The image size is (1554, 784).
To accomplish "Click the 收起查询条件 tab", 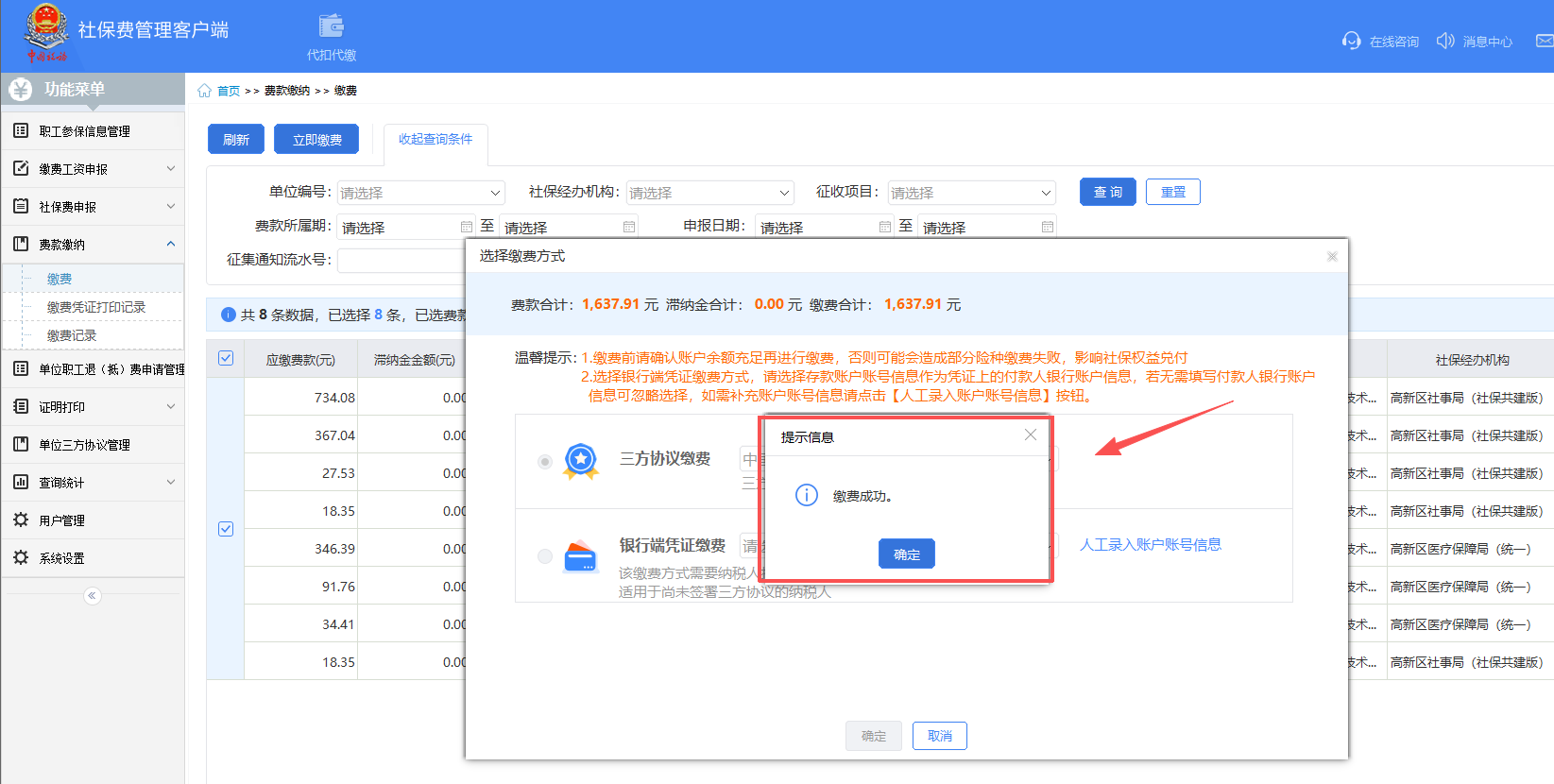I will pyautogui.click(x=435, y=139).
